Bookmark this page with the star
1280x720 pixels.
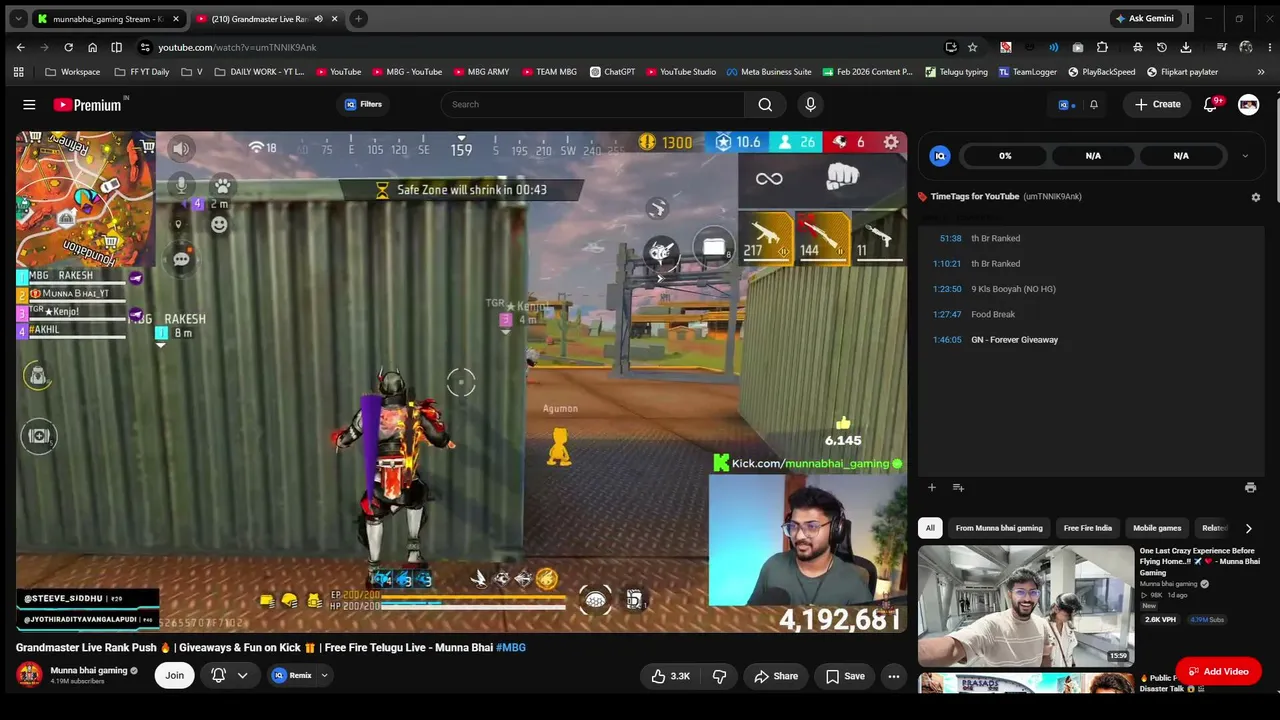[972, 47]
